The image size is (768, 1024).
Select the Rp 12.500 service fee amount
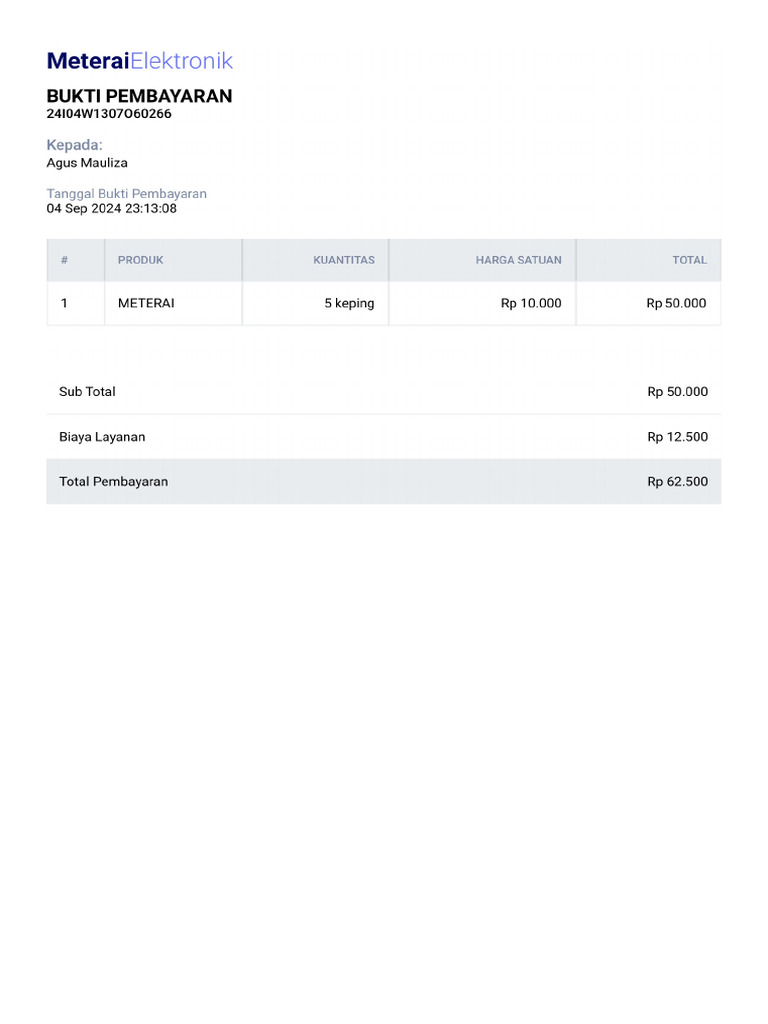[x=678, y=437]
